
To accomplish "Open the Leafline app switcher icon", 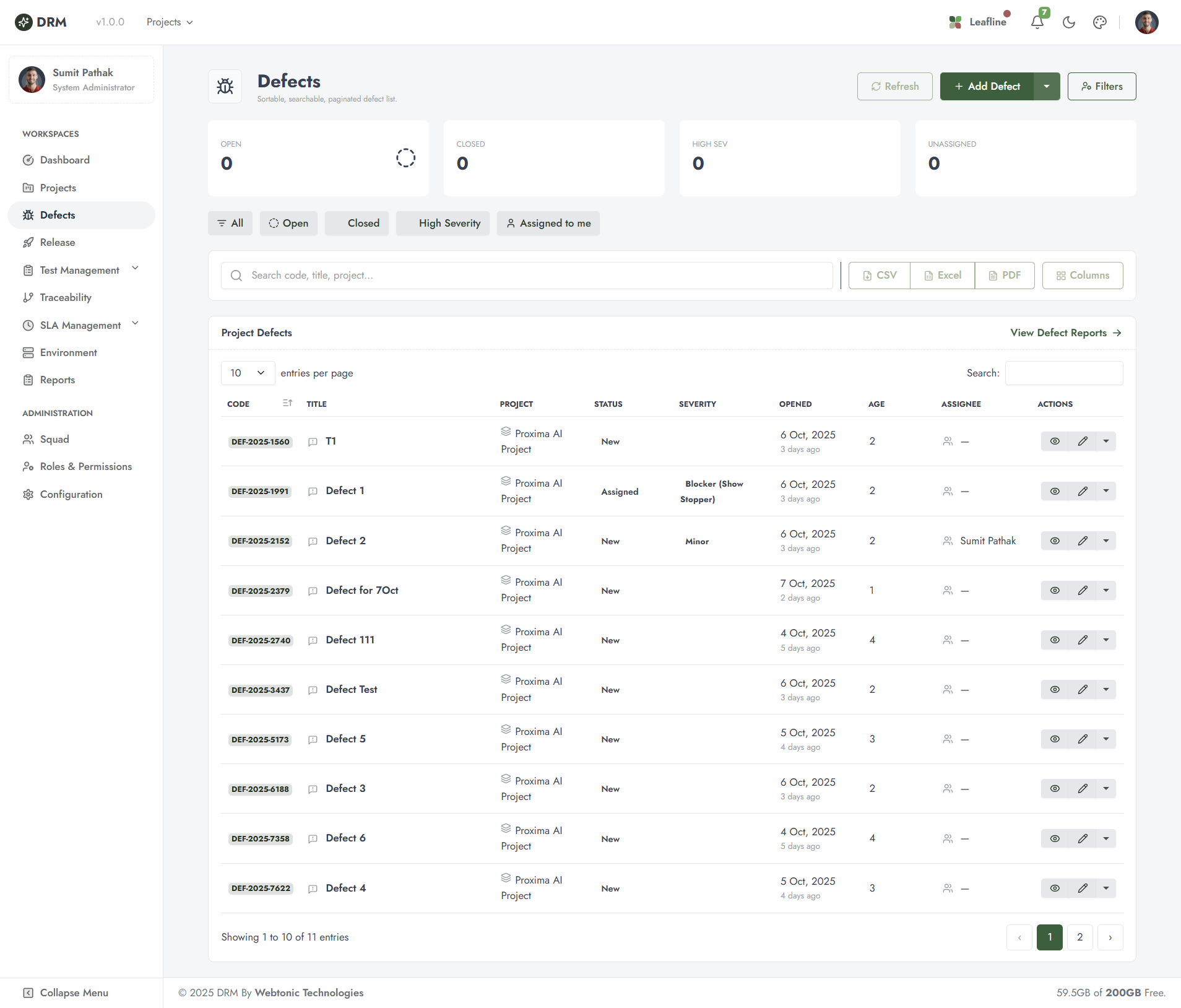I will pos(955,22).
